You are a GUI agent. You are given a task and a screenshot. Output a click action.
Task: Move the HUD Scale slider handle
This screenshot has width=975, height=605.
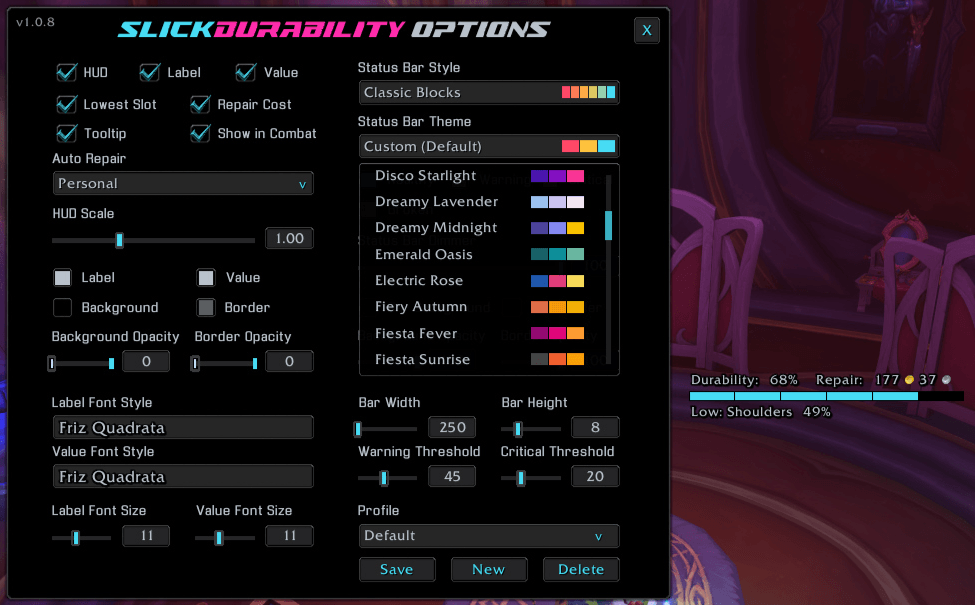tap(119, 240)
